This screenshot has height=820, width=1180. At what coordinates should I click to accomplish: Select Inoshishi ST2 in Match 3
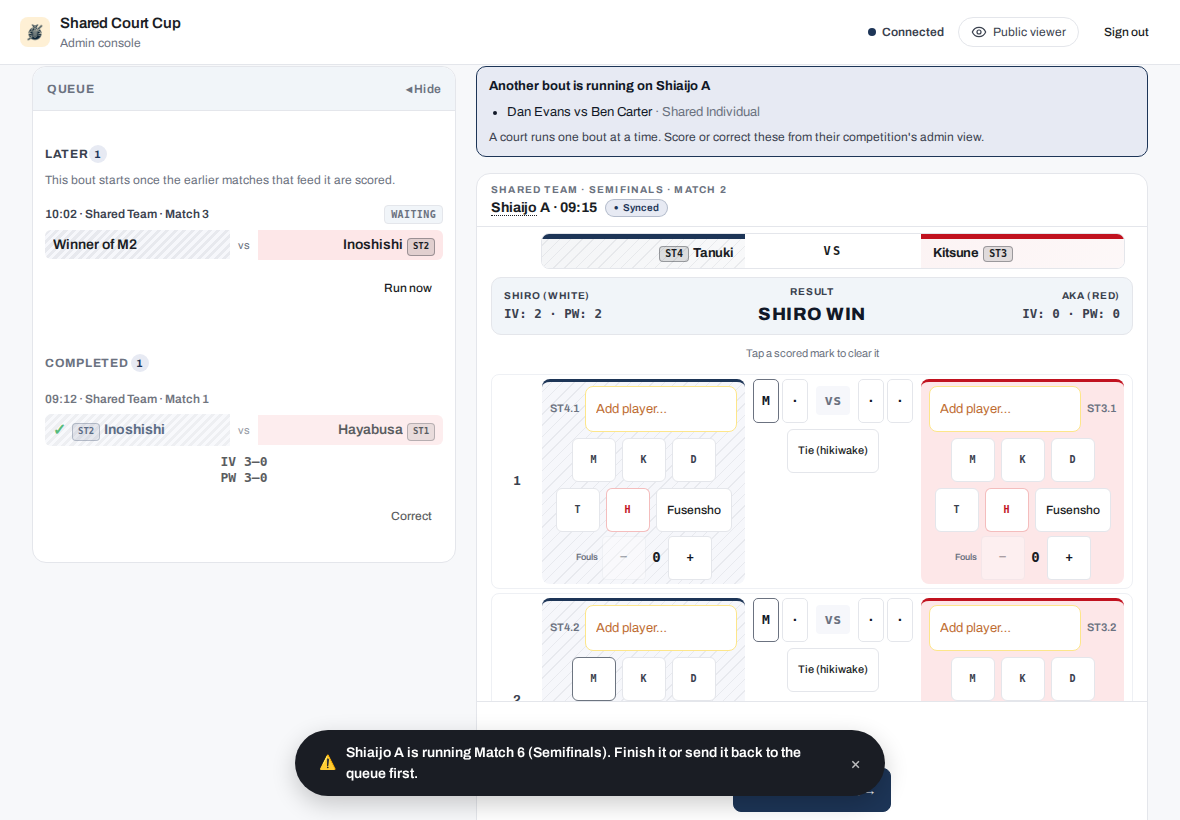pyautogui.click(x=350, y=244)
